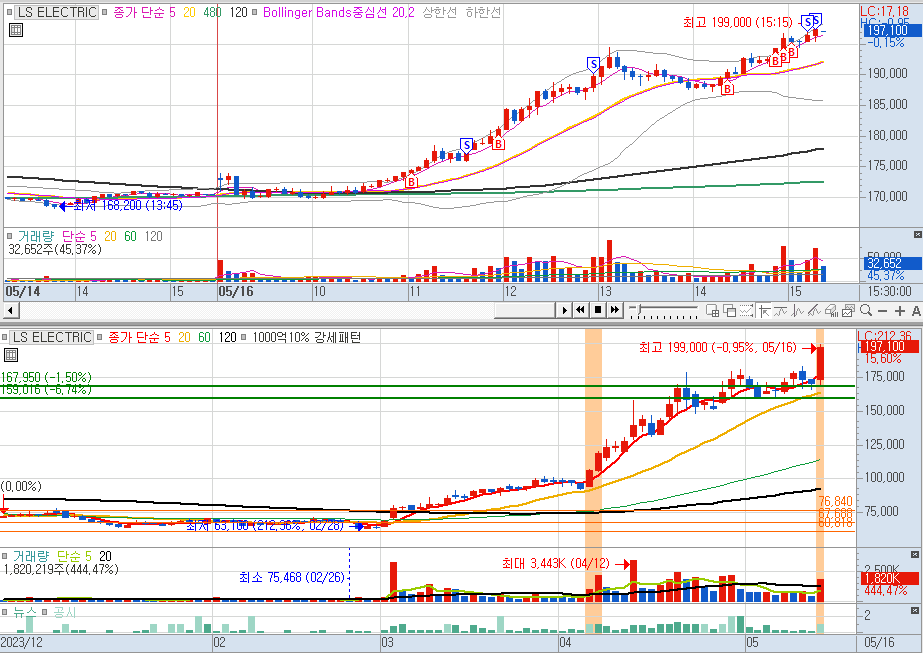Click the 최고 199,000 (15:15) annotation
The image size is (923, 653).
pos(738,22)
